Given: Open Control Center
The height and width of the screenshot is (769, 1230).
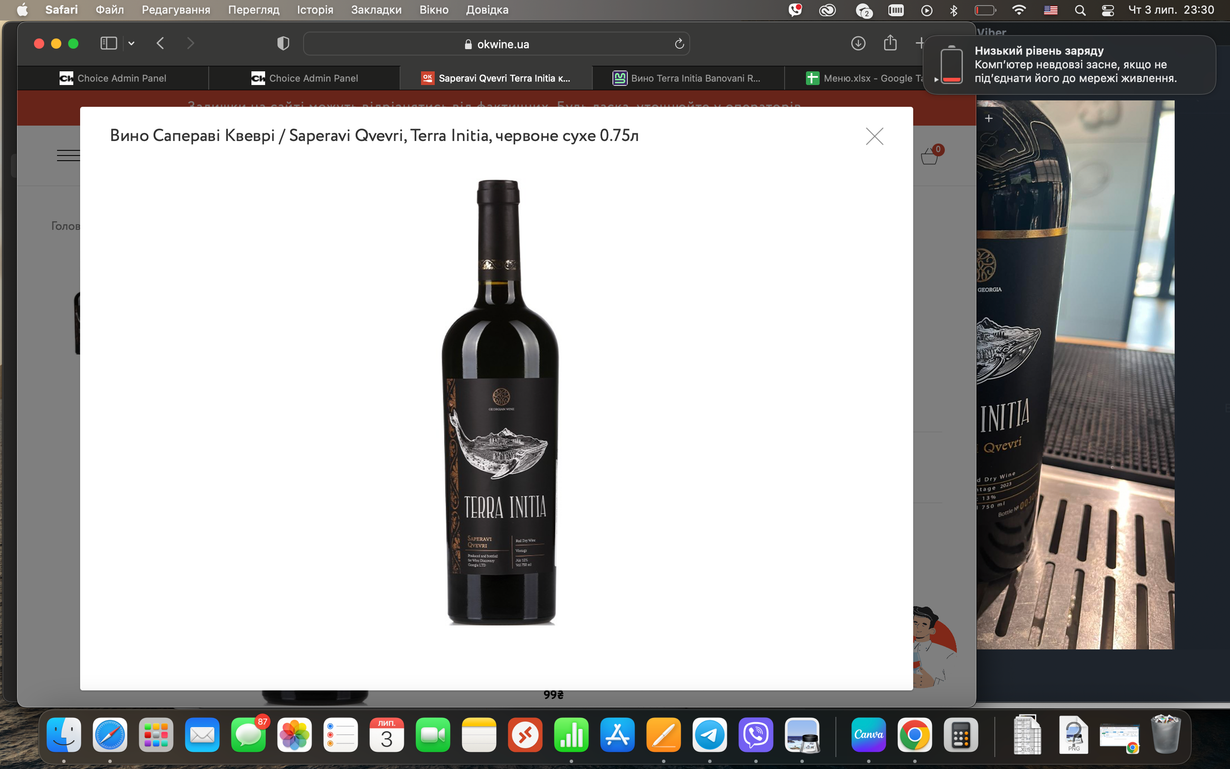Looking at the screenshot, I should pos(1108,10).
